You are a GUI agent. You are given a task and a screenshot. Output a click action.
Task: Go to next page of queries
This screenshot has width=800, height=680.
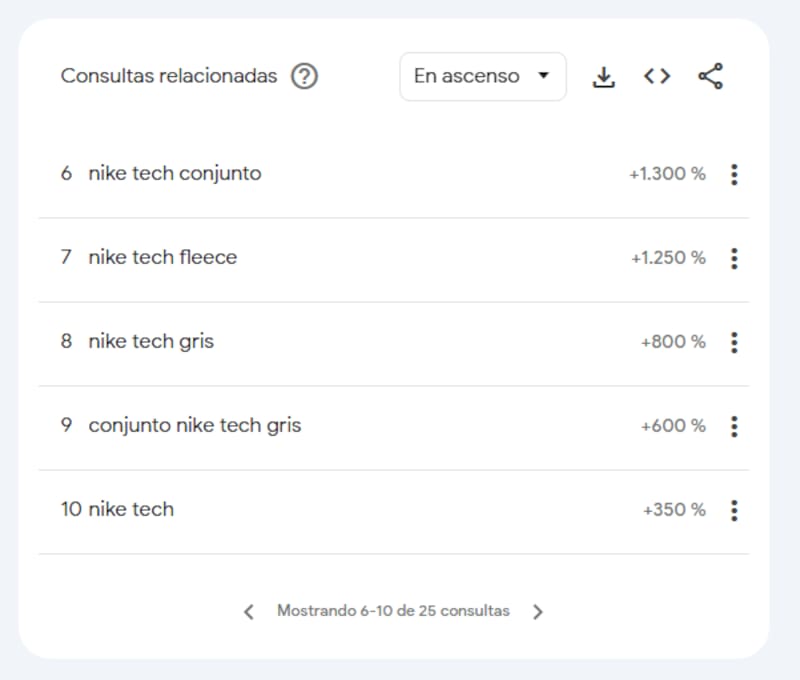[x=538, y=611]
